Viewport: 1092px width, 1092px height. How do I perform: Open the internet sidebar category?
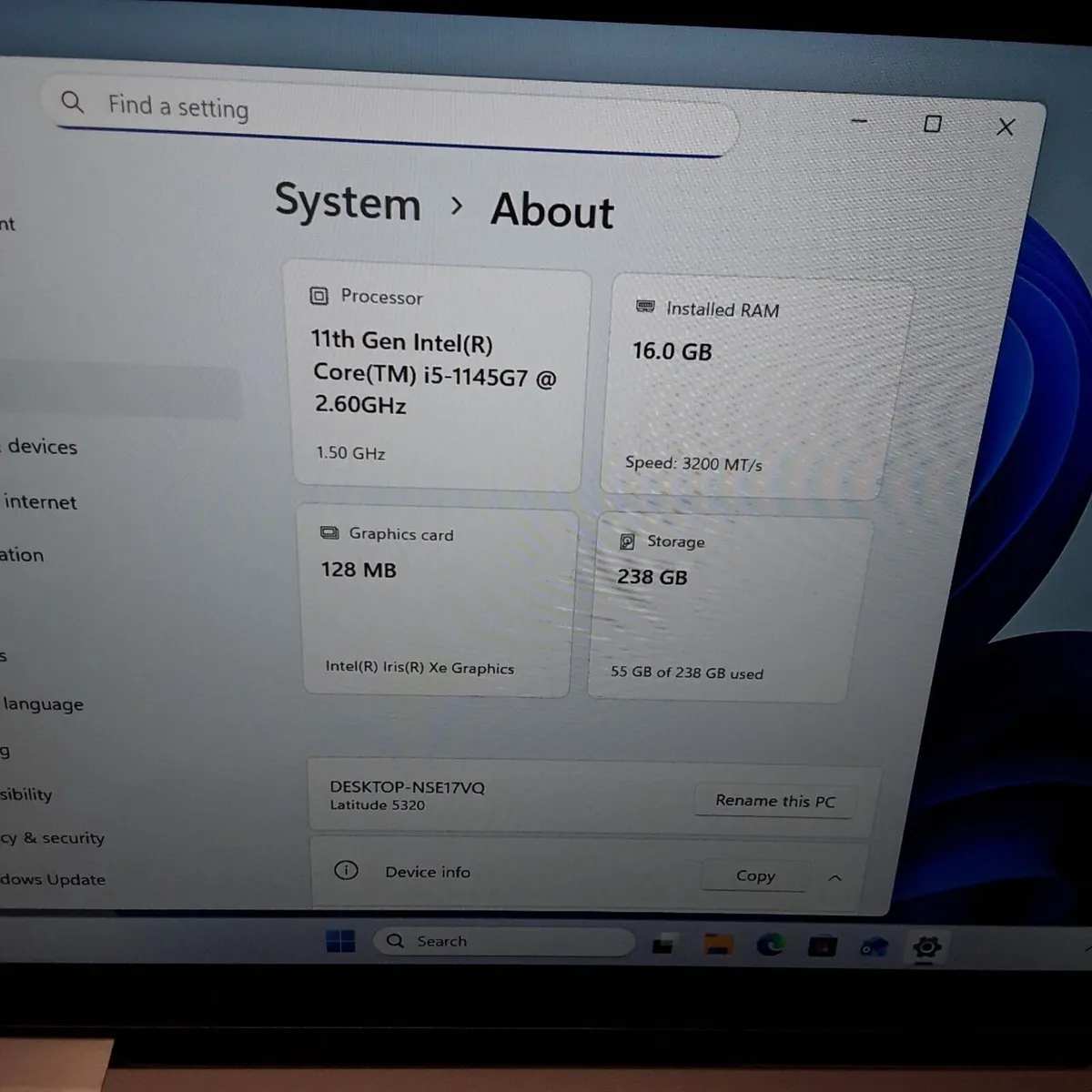[x=40, y=502]
